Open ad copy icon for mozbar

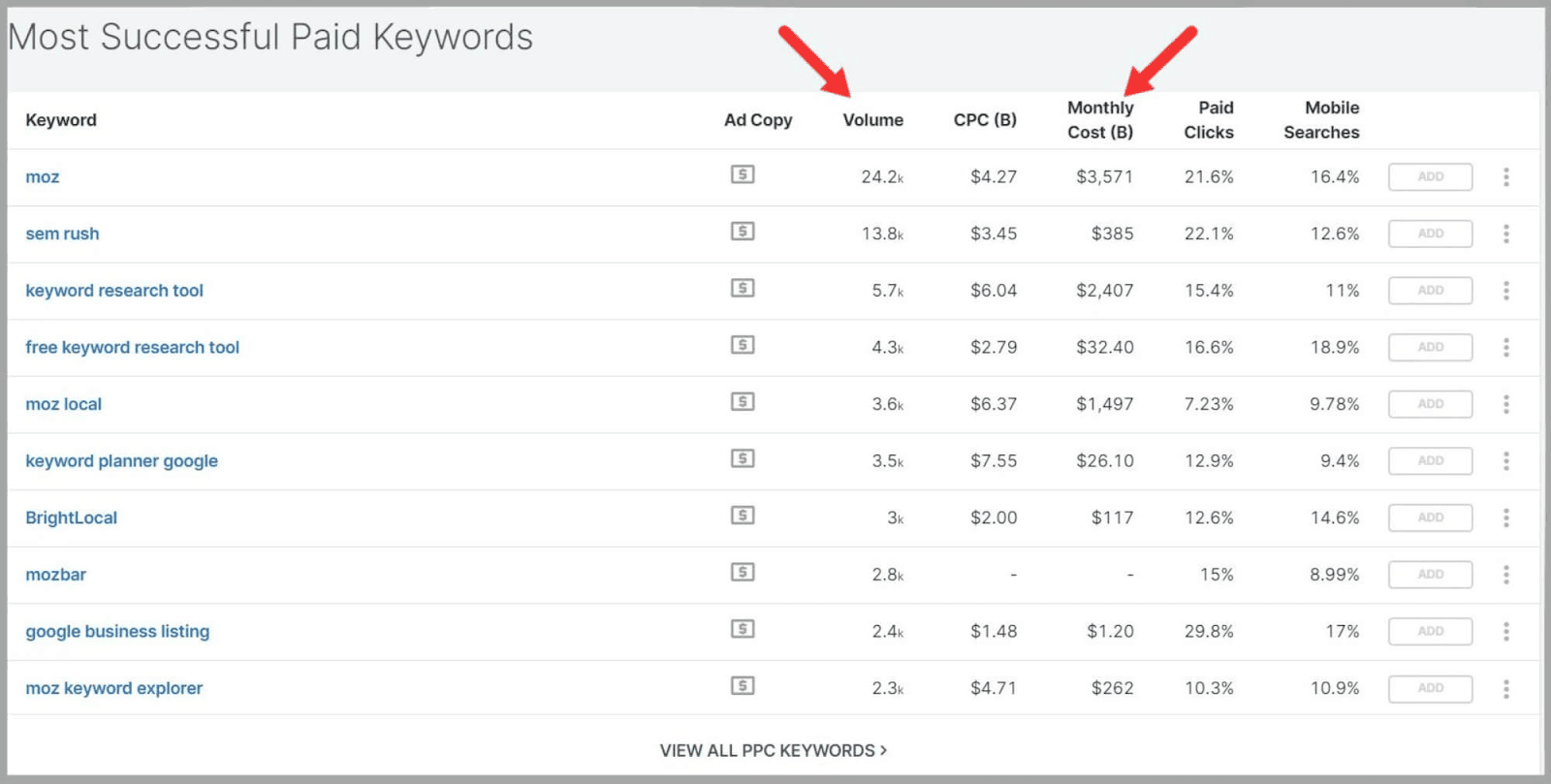click(743, 573)
